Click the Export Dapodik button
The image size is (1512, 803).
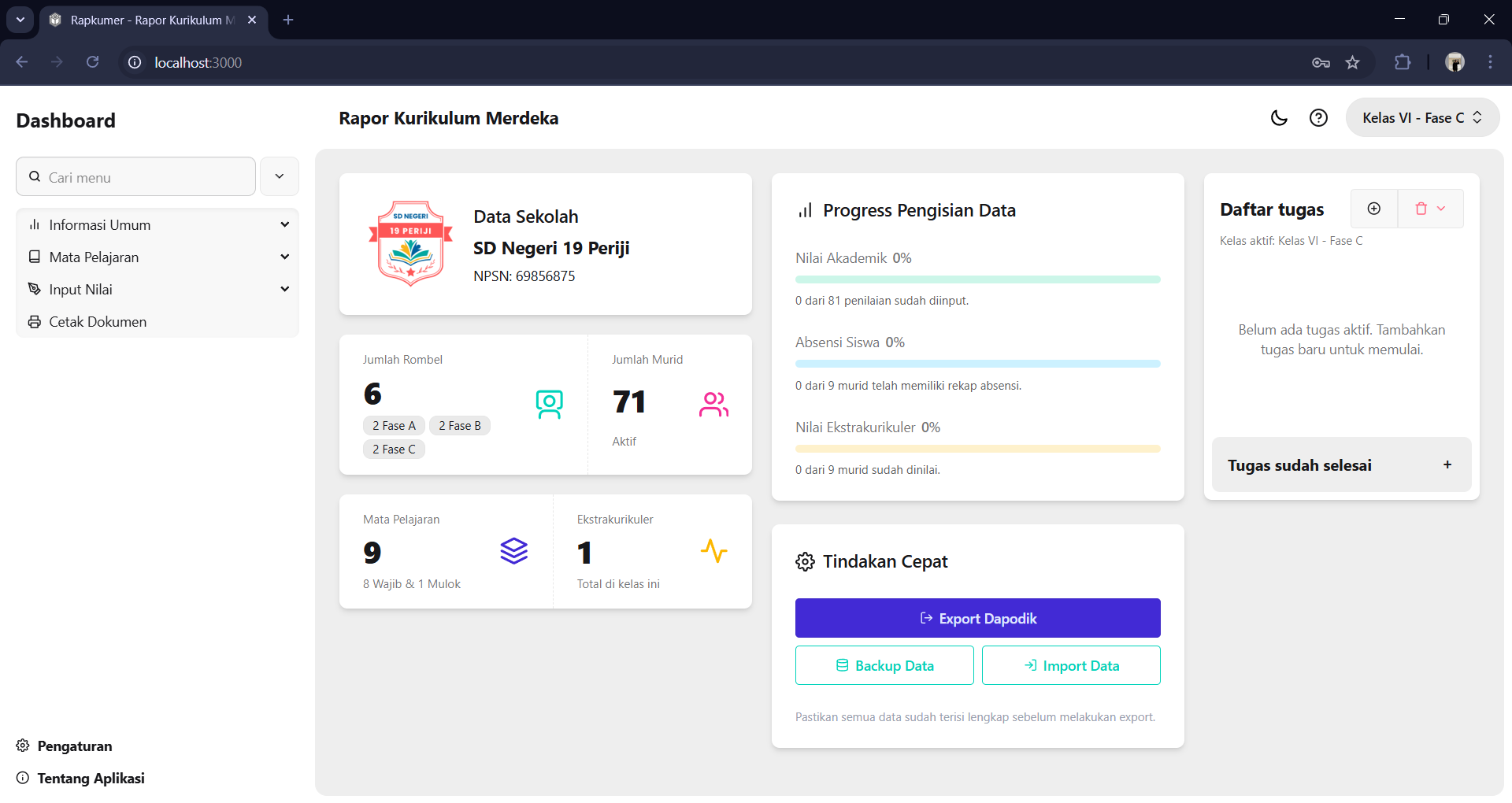(x=977, y=619)
